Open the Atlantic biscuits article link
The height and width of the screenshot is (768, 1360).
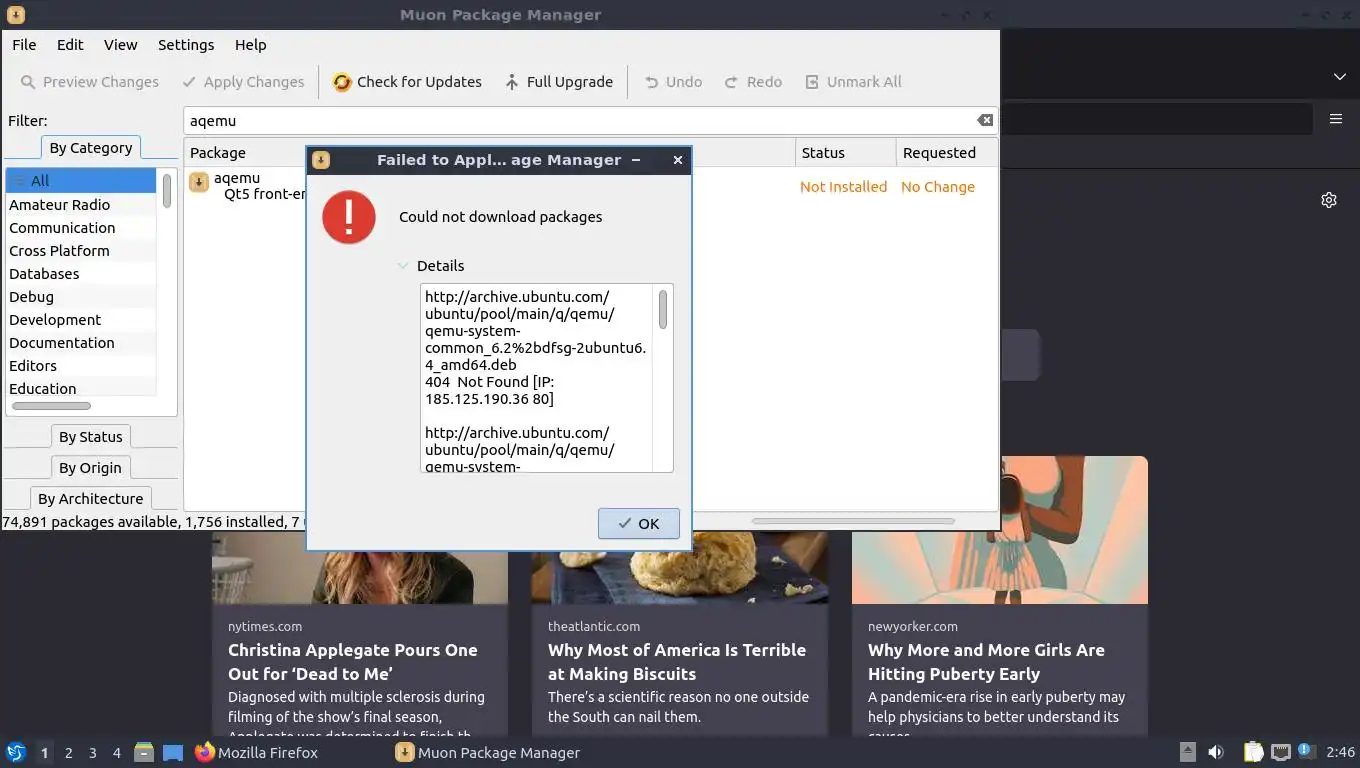click(x=677, y=662)
